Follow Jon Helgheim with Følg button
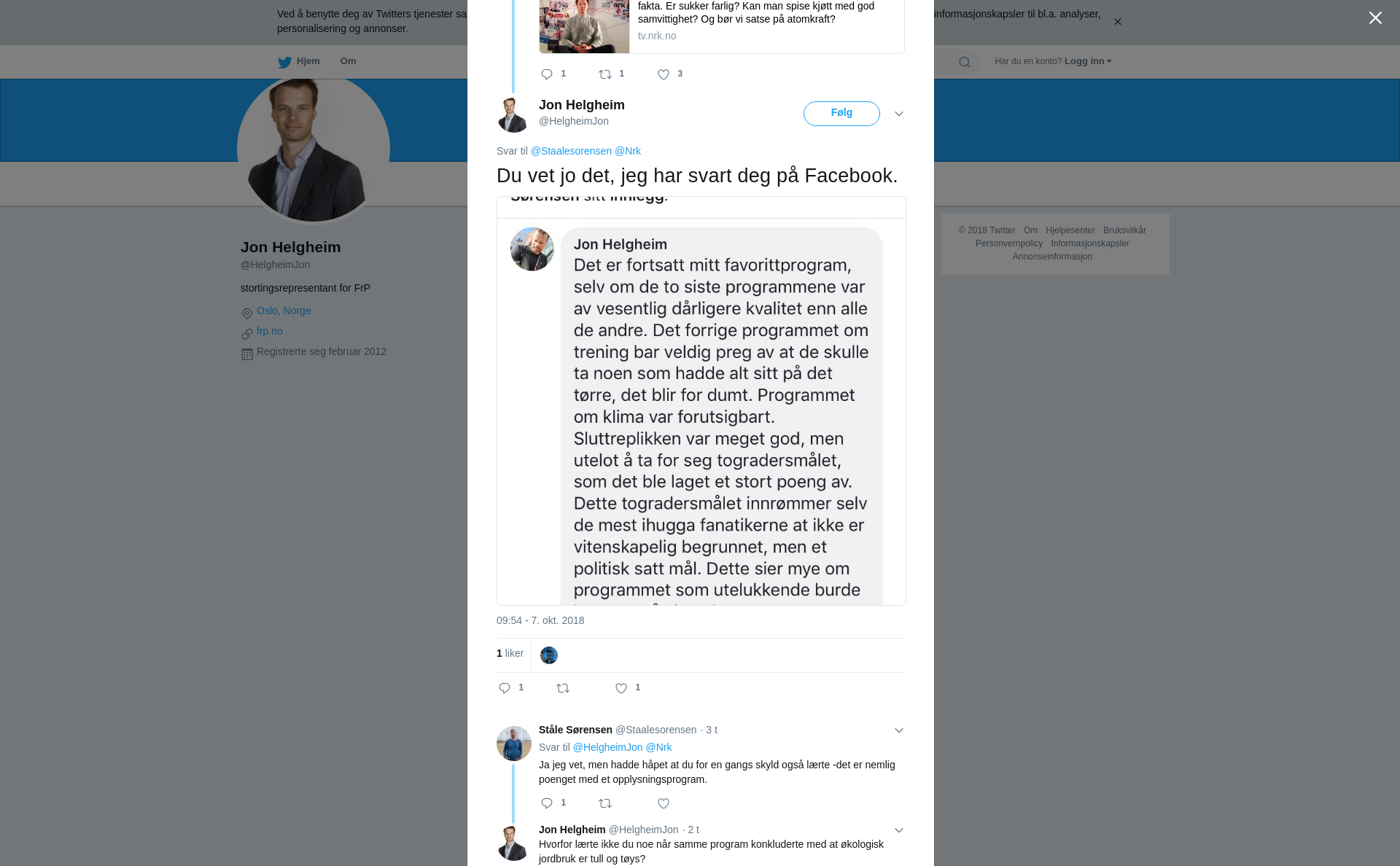1400x866 pixels. 841,114
